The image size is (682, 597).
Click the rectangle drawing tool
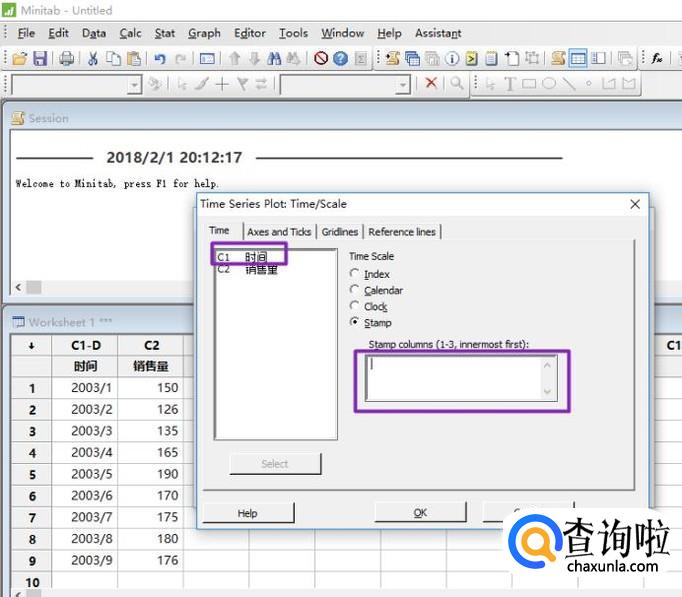click(529, 83)
